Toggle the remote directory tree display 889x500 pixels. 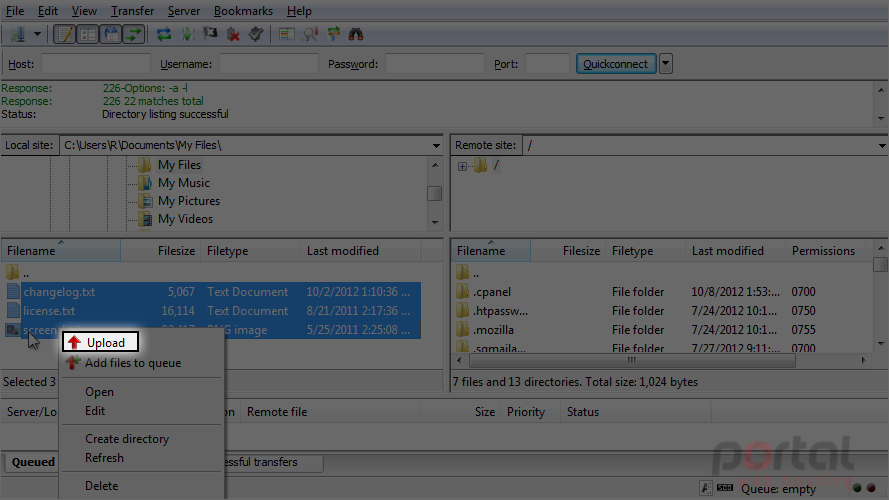click(111, 35)
